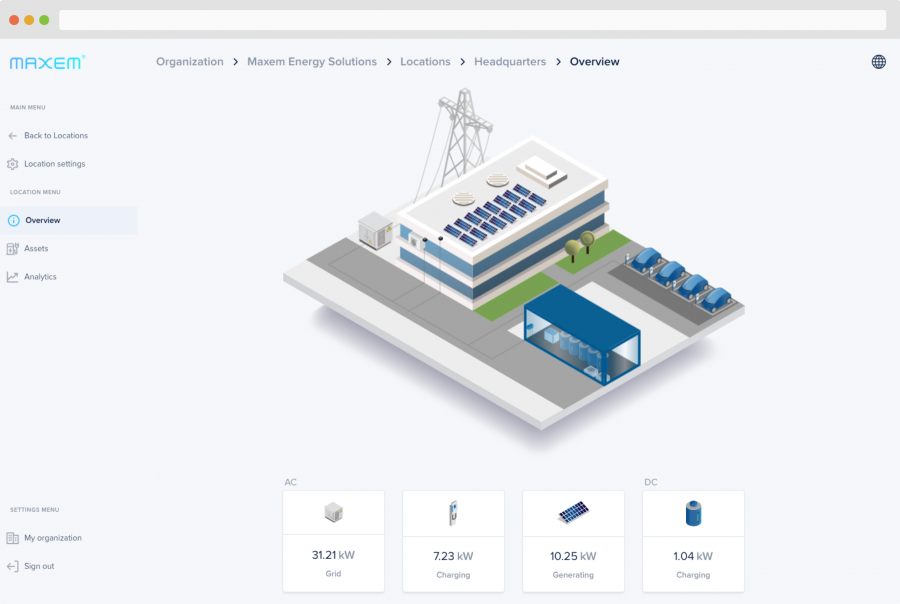Select the Overview info icon
This screenshot has height=604, width=900.
pyautogui.click(x=13, y=220)
